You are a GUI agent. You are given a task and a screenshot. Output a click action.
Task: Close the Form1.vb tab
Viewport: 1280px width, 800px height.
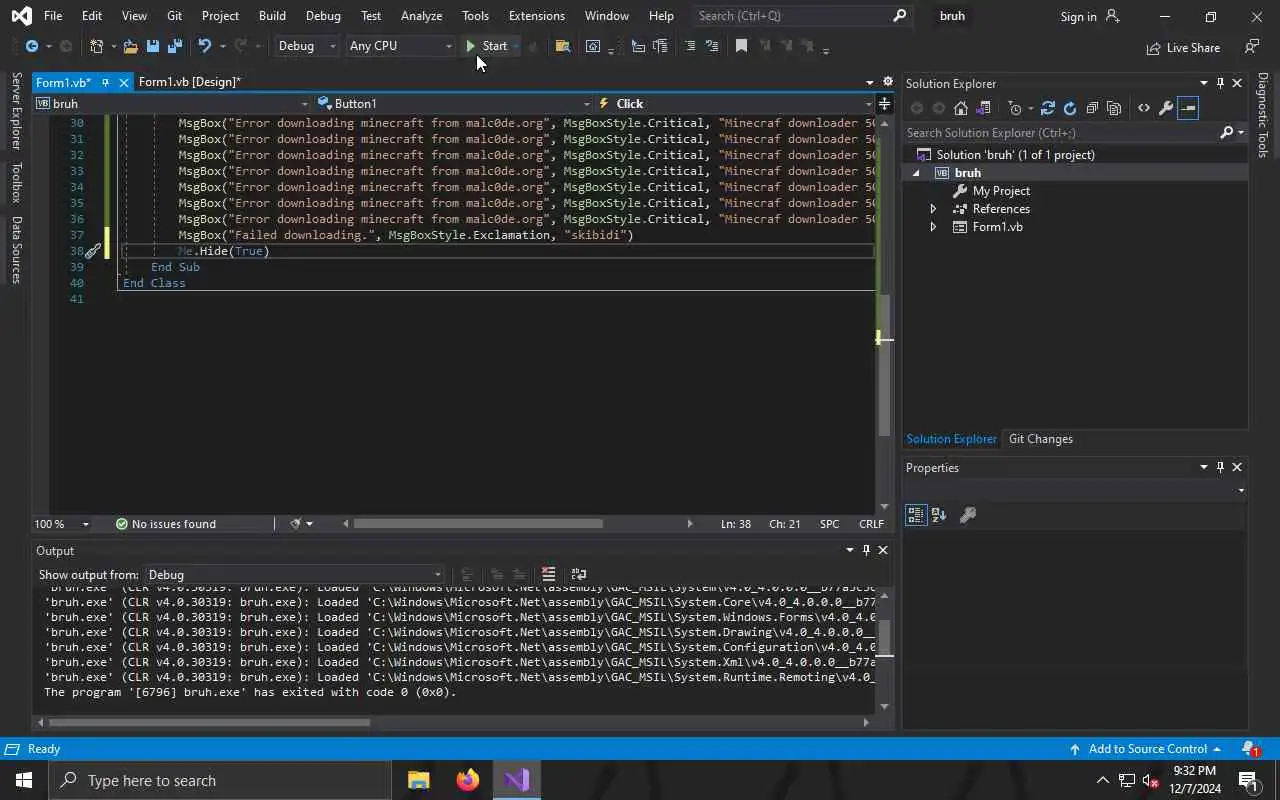[124, 82]
